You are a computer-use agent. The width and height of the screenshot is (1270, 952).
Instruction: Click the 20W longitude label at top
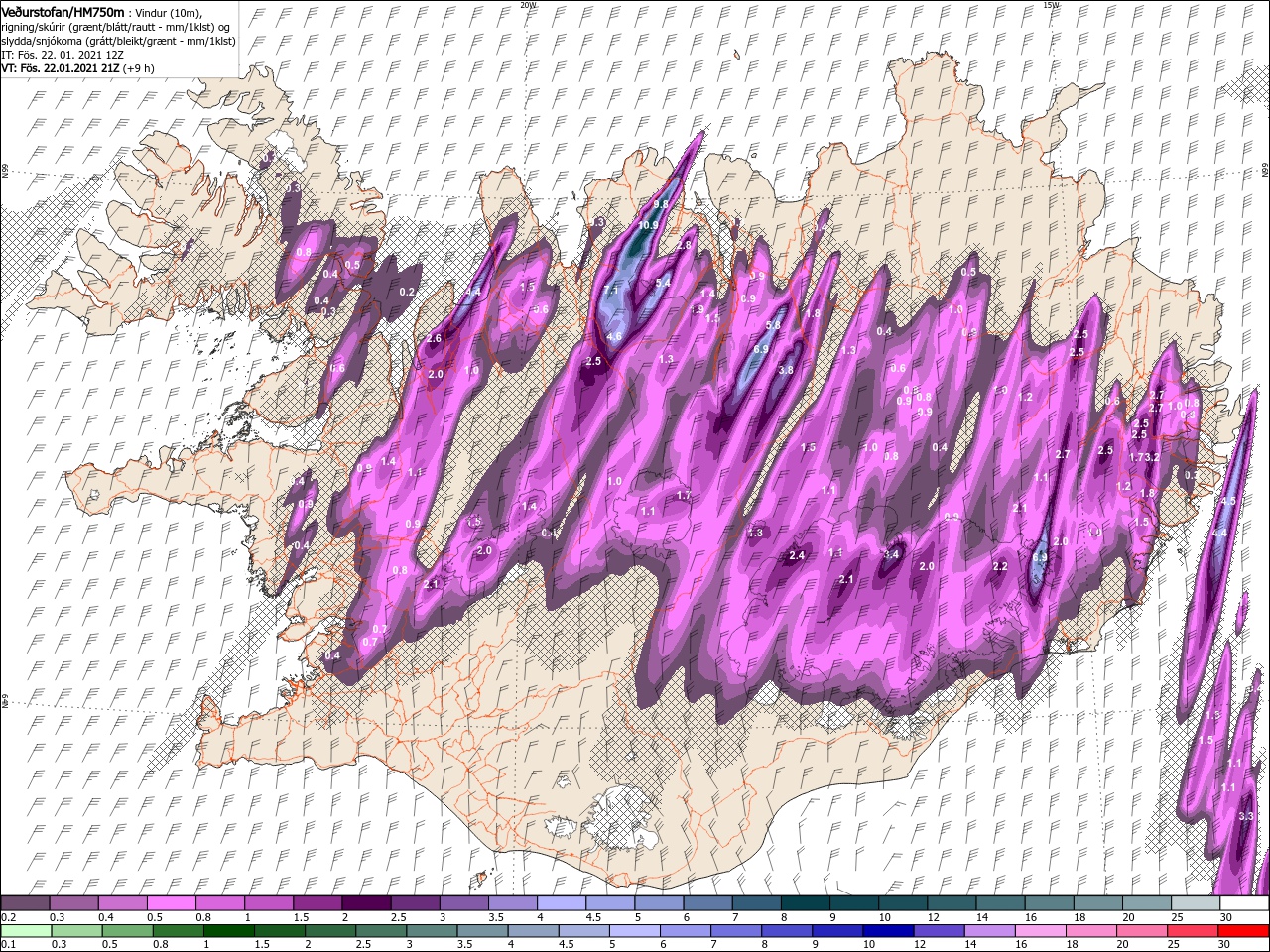(x=528, y=5)
